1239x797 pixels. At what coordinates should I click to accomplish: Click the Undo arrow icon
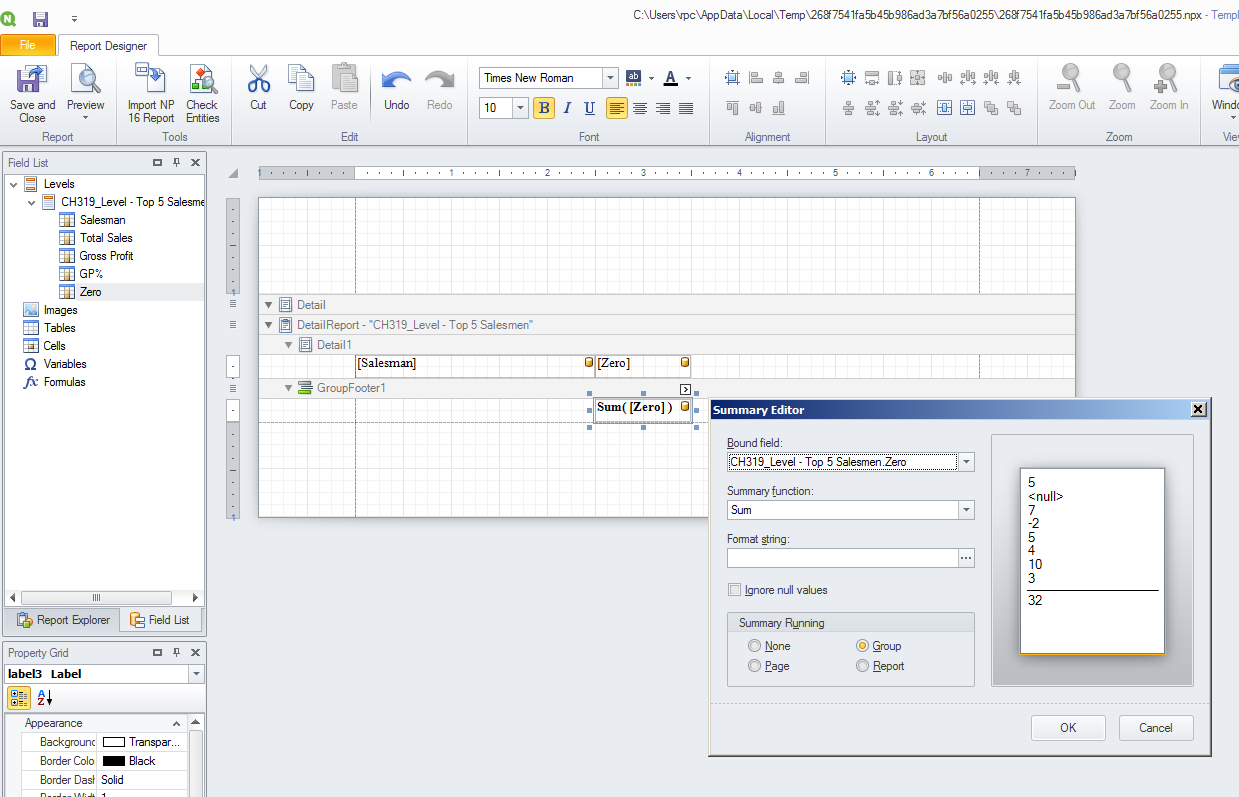(x=396, y=80)
